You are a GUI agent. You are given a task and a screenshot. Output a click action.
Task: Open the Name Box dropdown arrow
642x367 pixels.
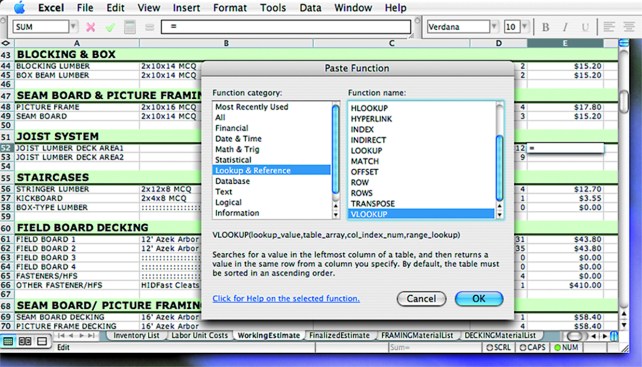[74, 27]
